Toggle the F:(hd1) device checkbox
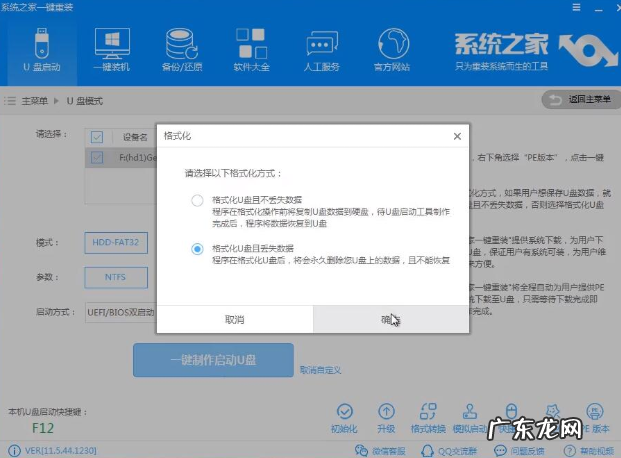 click(97, 157)
